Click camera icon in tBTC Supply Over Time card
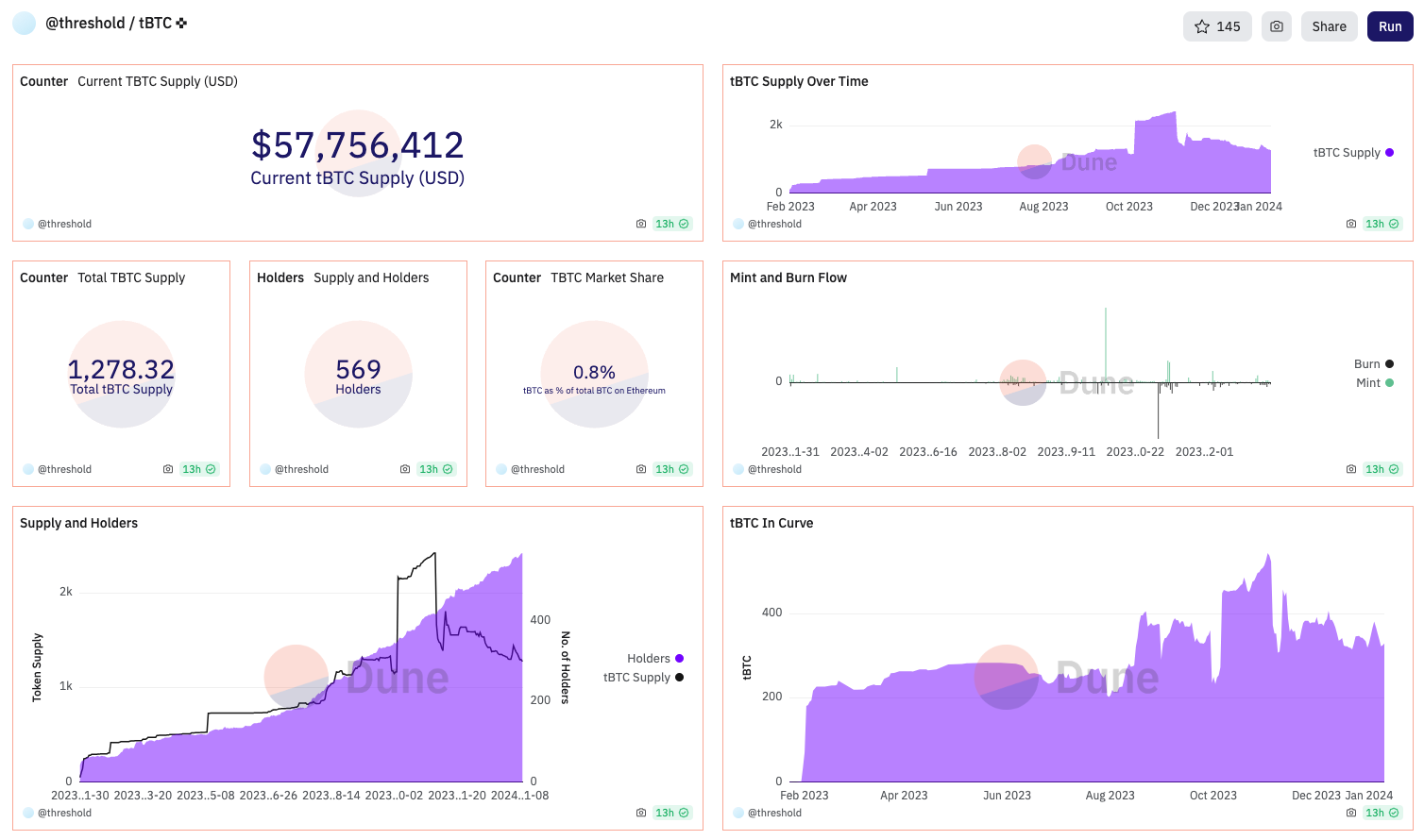The image size is (1424, 840). [1351, 224]
